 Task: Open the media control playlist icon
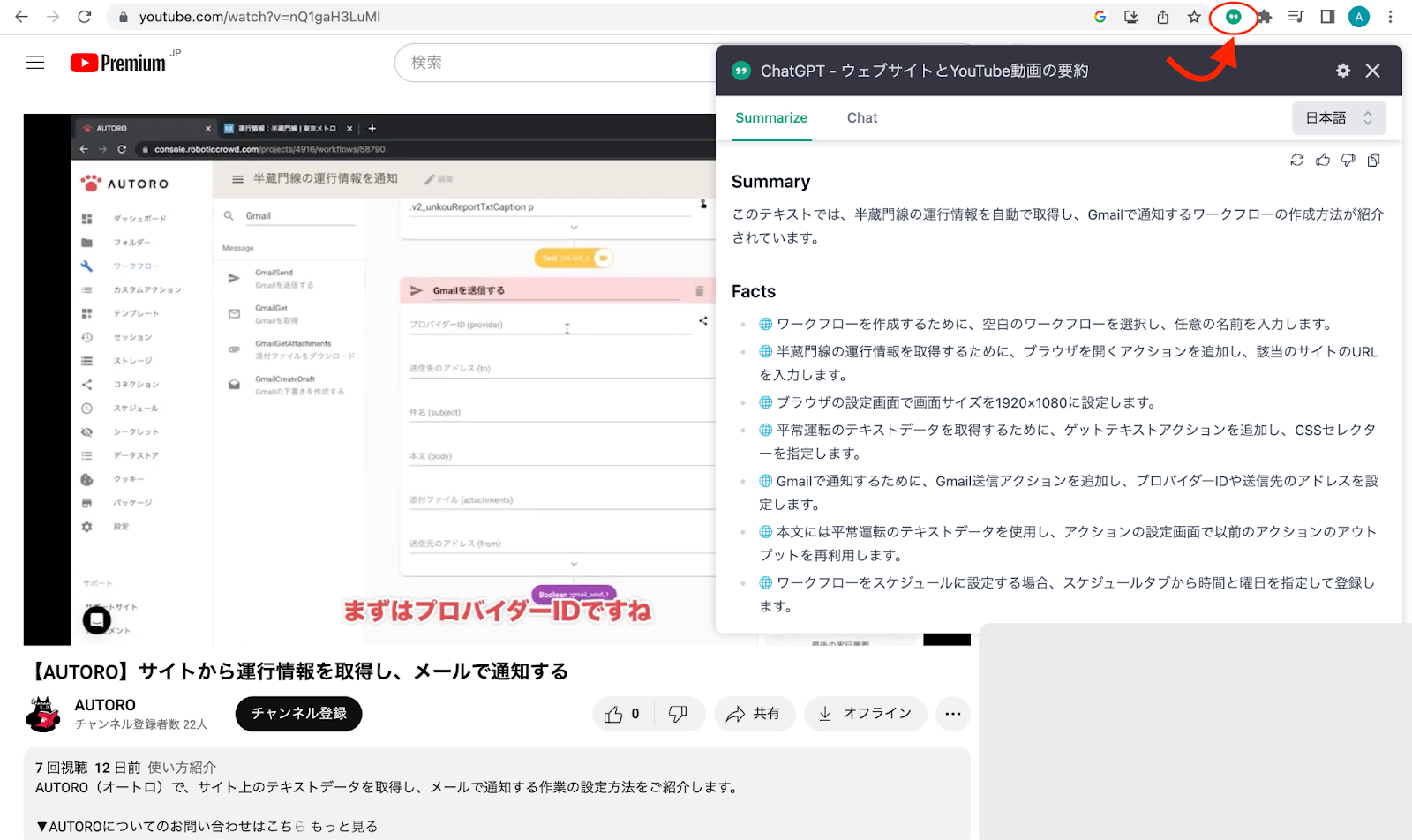1296,17
